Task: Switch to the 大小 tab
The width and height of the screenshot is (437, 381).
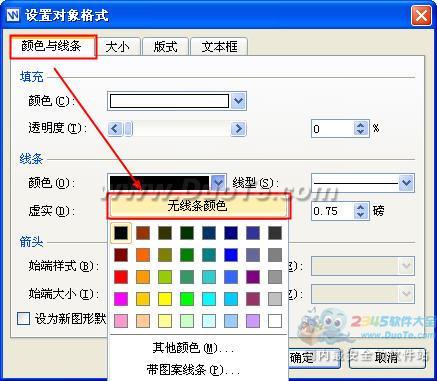Action: click(117, 47)
